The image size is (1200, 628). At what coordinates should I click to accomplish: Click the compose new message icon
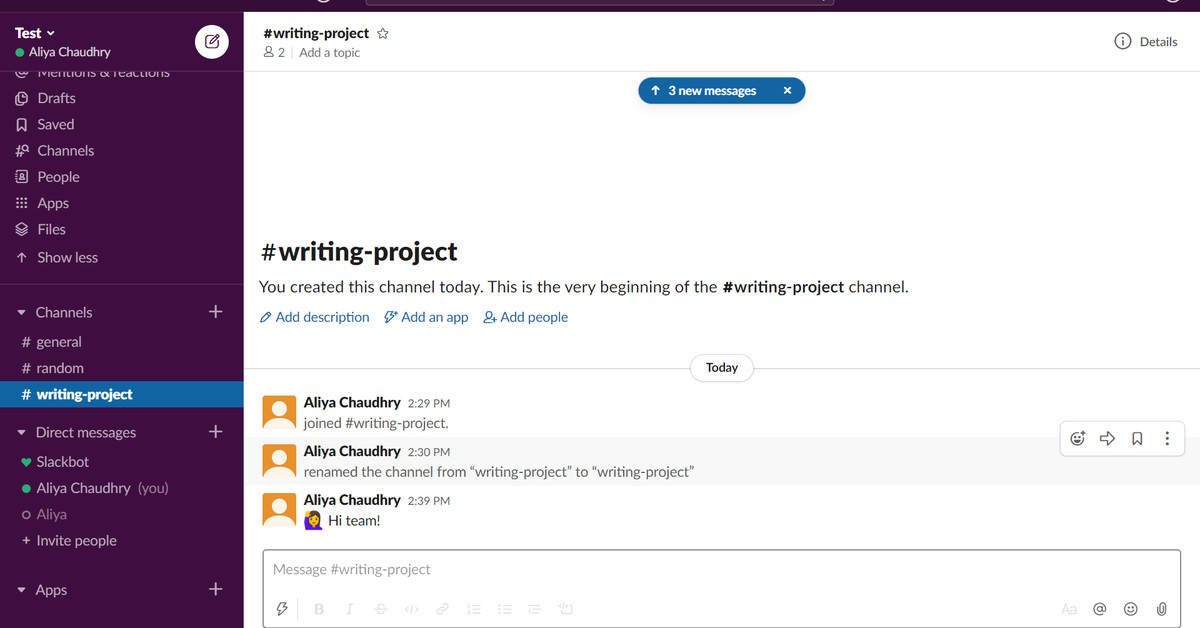(212, 42)
